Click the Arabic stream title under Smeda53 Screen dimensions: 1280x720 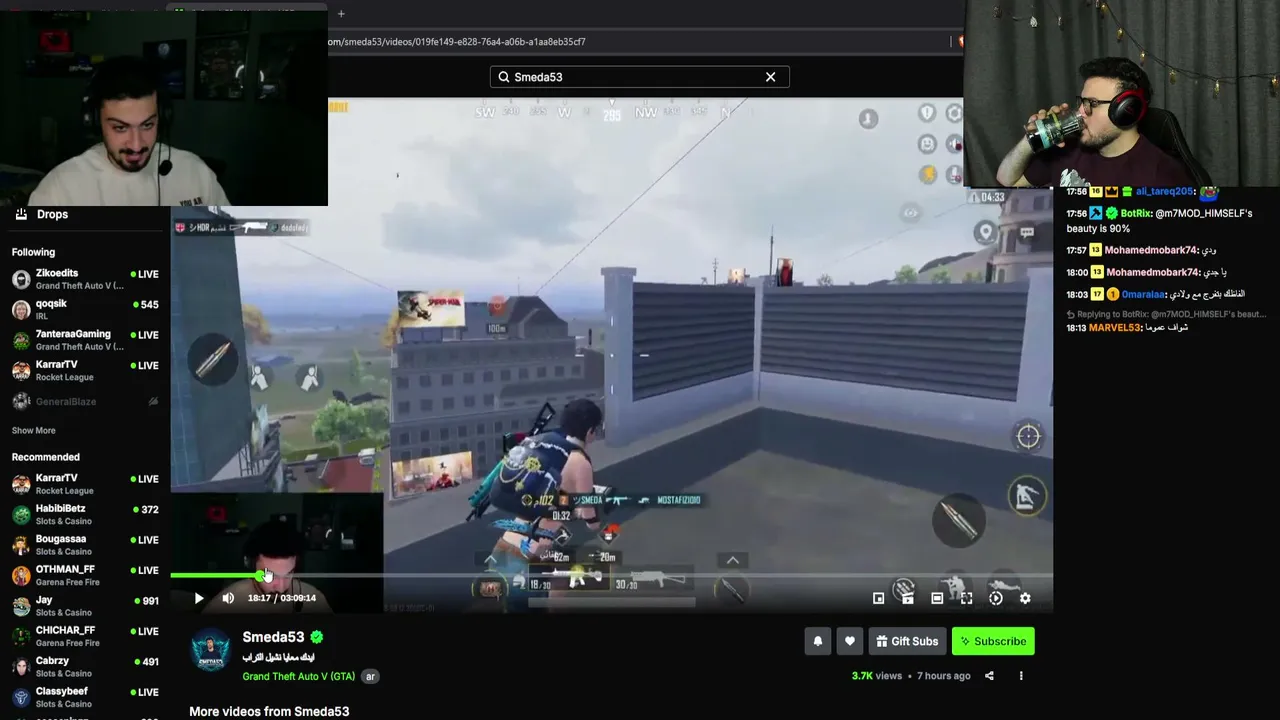278,658
